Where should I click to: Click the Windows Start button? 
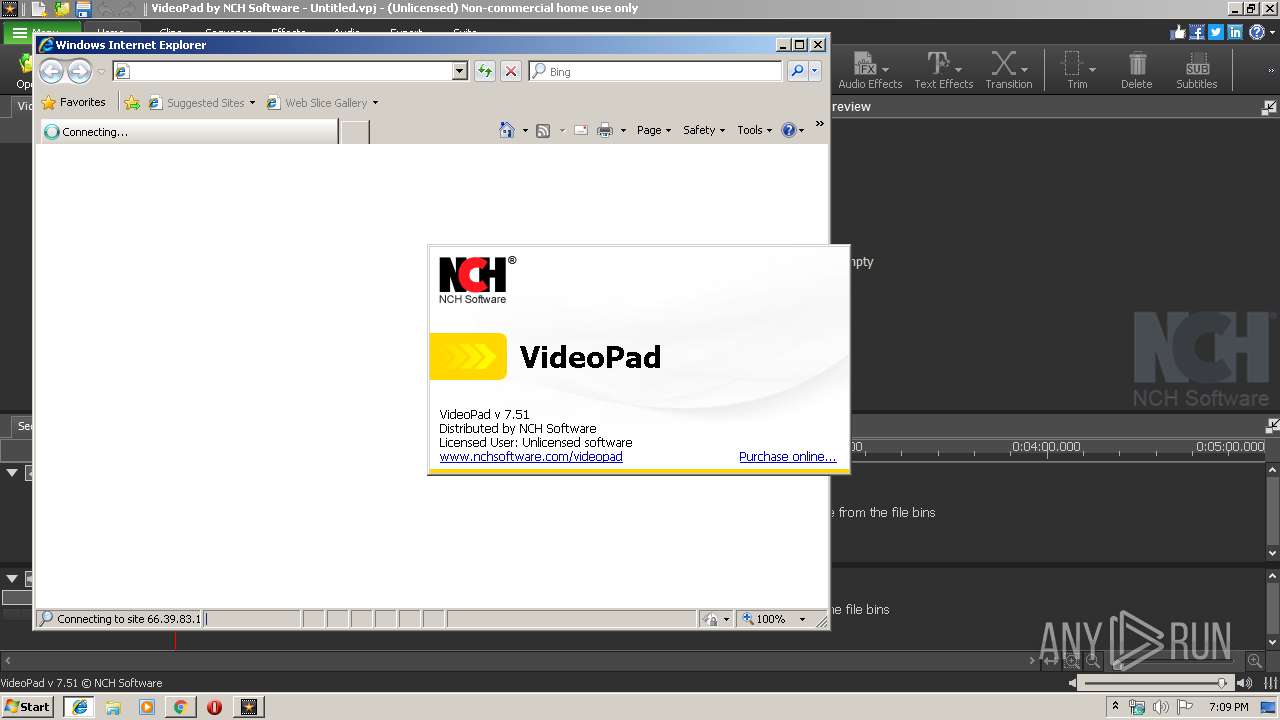[x=28, y=706]
